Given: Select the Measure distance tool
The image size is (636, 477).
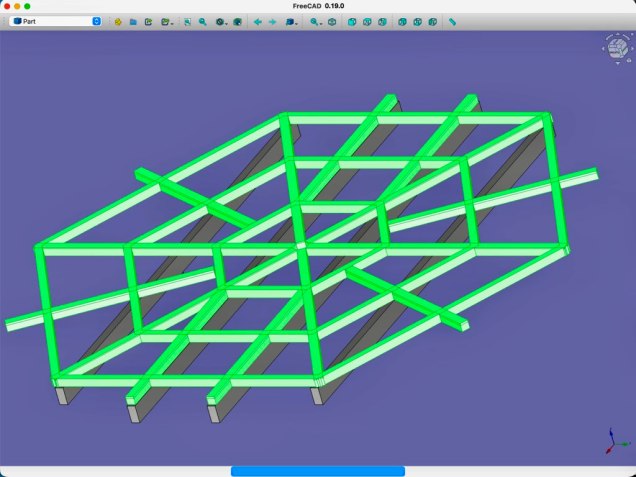Looking at the screenshot, I should pos(453,21).
